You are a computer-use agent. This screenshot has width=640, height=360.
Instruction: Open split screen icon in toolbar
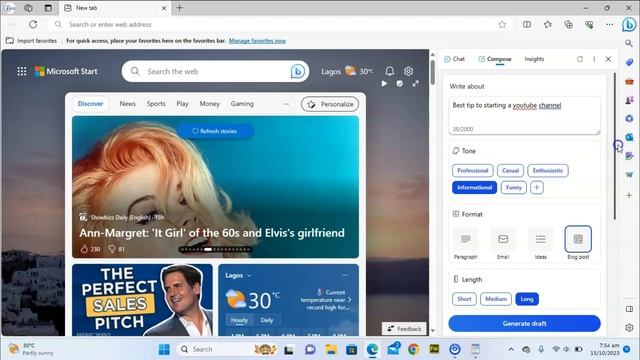(527, 24)
